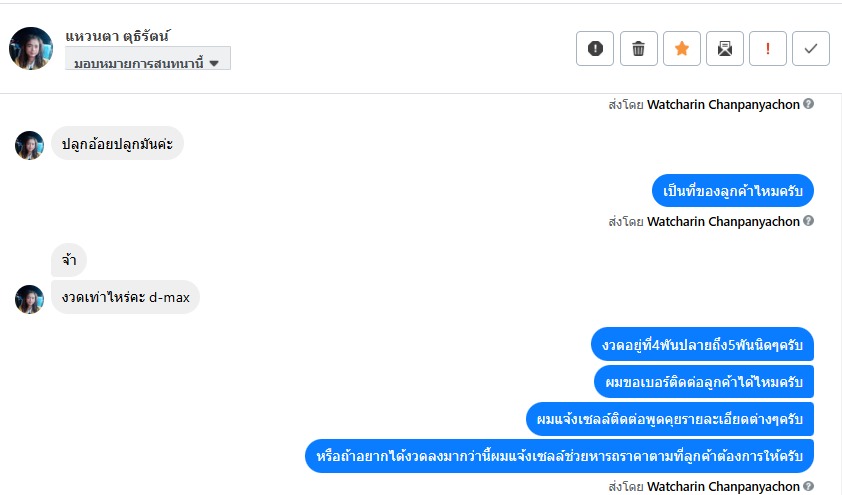The height and width of the screenshot is (495, 842).
Task: Click the ผมขอเบอร์ติดต่อลูกค้าได้ไหมครับ message
Action: (703, 382)
